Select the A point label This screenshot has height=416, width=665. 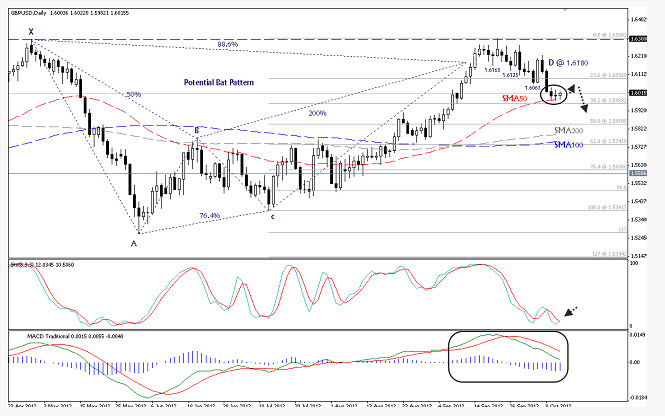[x=134, y=243]
